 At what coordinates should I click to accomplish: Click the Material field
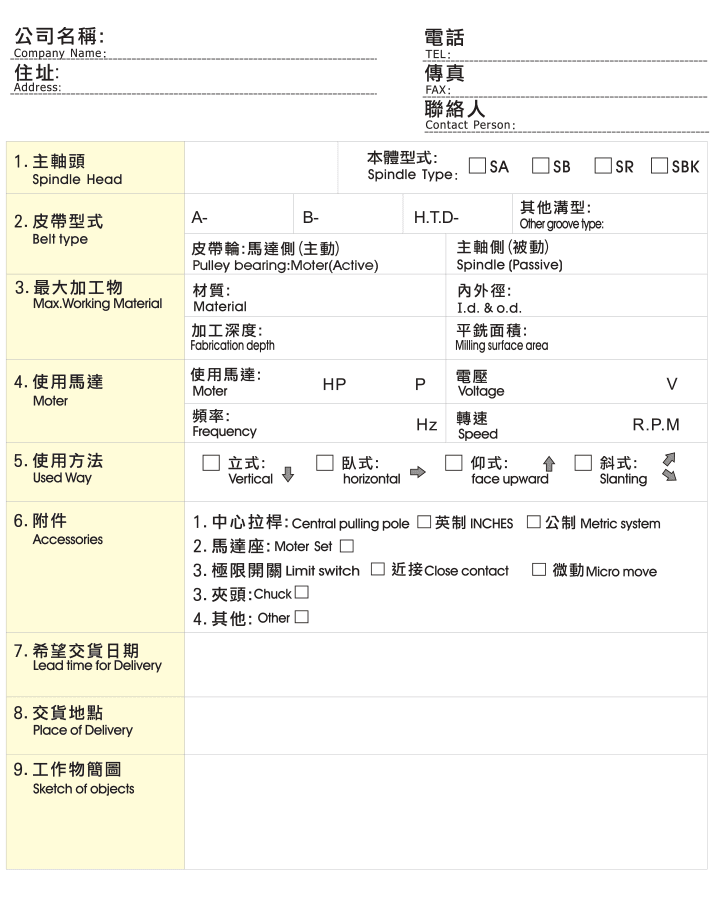pyautogui.click(x=315, y=296)
